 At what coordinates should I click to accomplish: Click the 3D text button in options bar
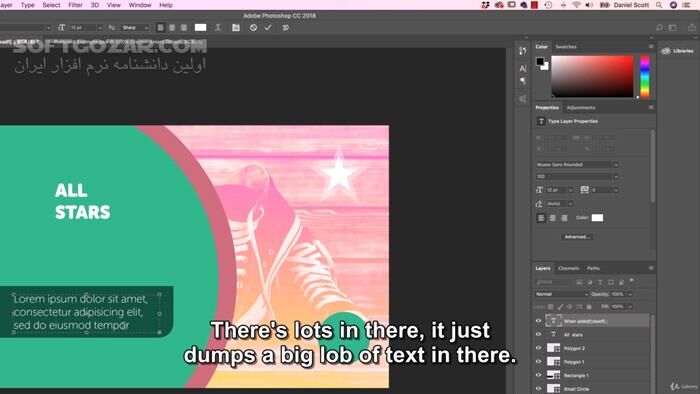(x=285, y=28)
